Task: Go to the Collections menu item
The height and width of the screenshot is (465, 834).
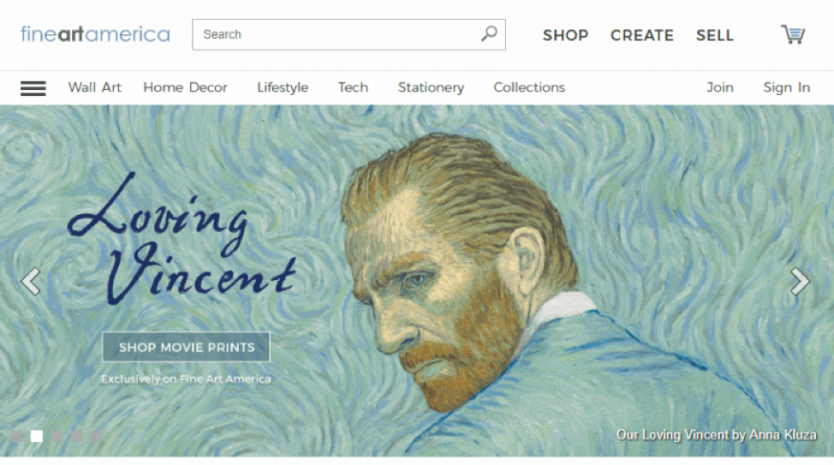Action: point(529,88)
